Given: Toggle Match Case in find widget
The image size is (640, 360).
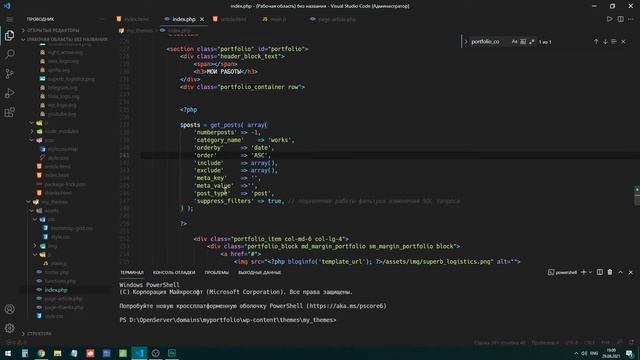Looking at the screenshot, I should 514,42.
